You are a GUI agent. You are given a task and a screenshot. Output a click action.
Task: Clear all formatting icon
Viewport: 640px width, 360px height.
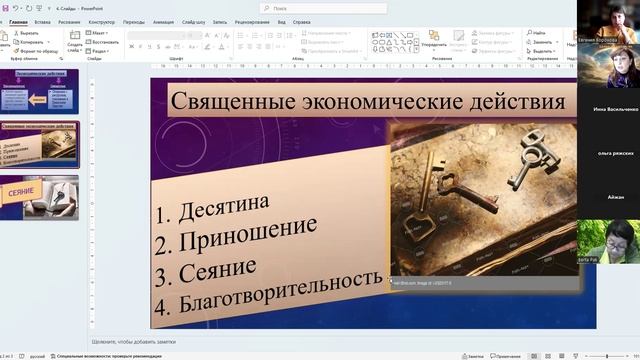(227, 36)
